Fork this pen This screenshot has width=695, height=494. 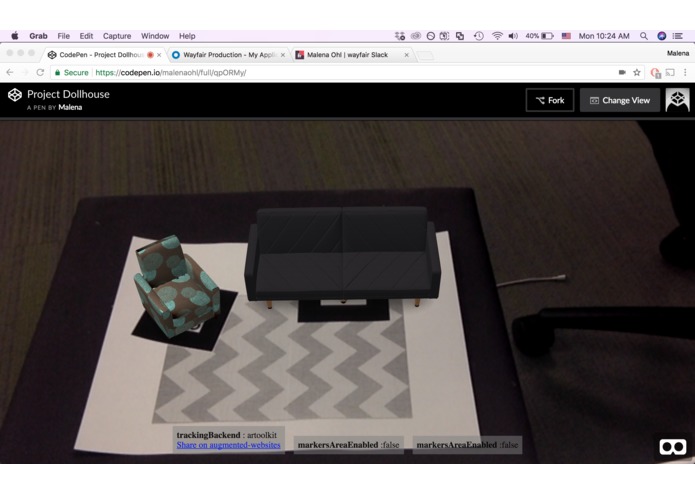point(550,100)
